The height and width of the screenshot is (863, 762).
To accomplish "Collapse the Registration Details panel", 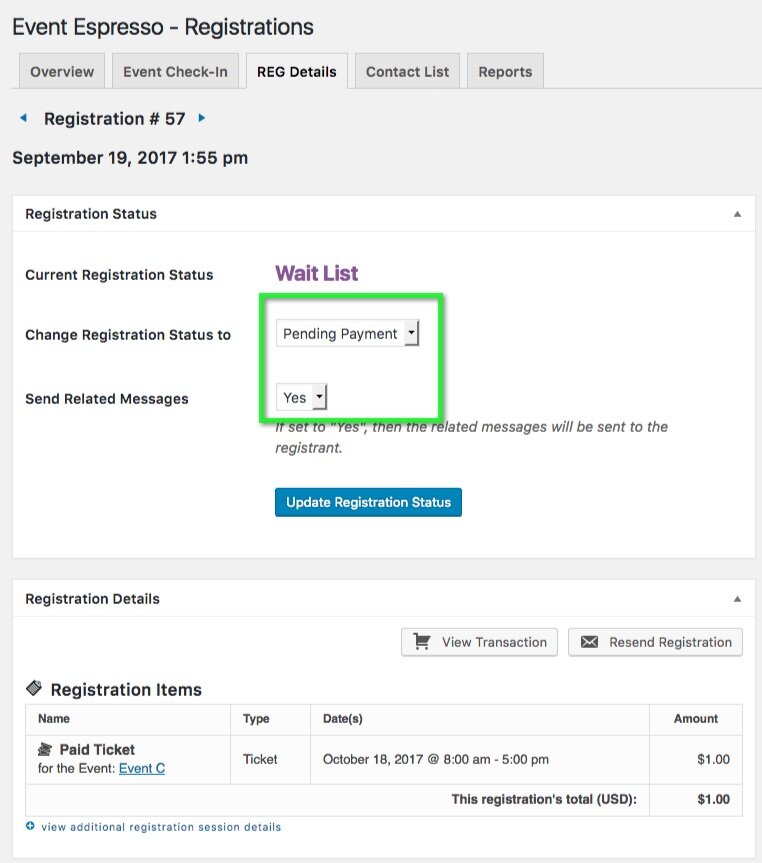I will 737,599.
